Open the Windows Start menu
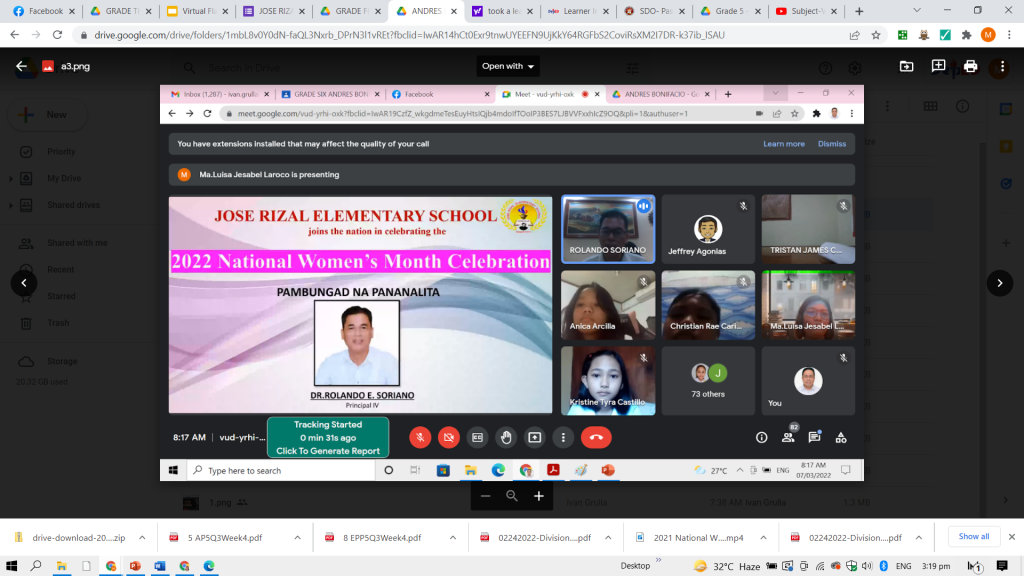 pyautogui.click(x=11, y=566)
